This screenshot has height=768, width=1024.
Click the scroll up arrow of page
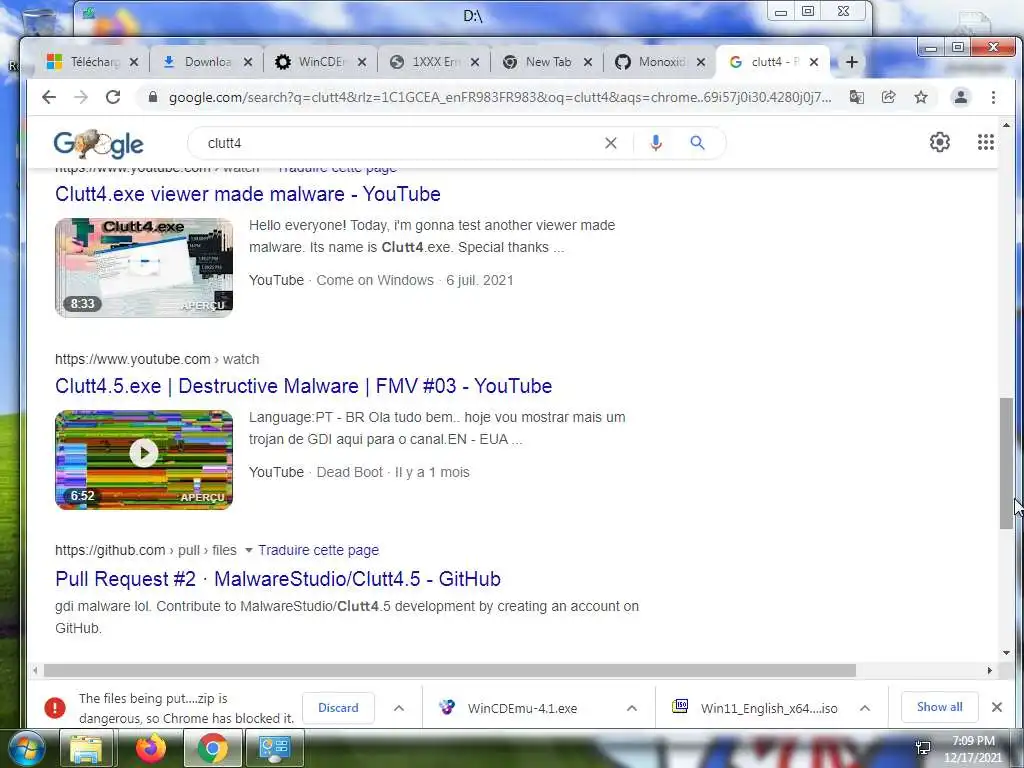[1006, 125]
